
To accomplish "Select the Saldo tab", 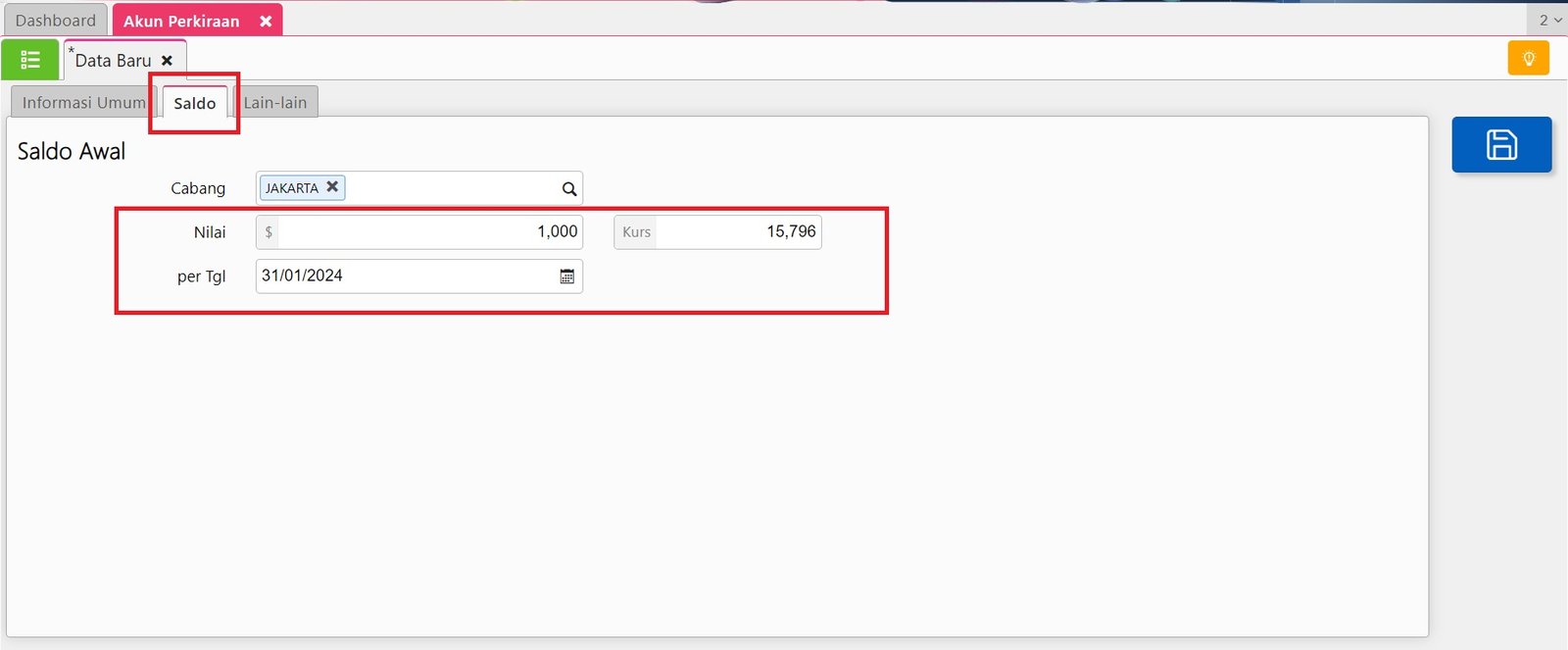I will (x=194, y=103).
